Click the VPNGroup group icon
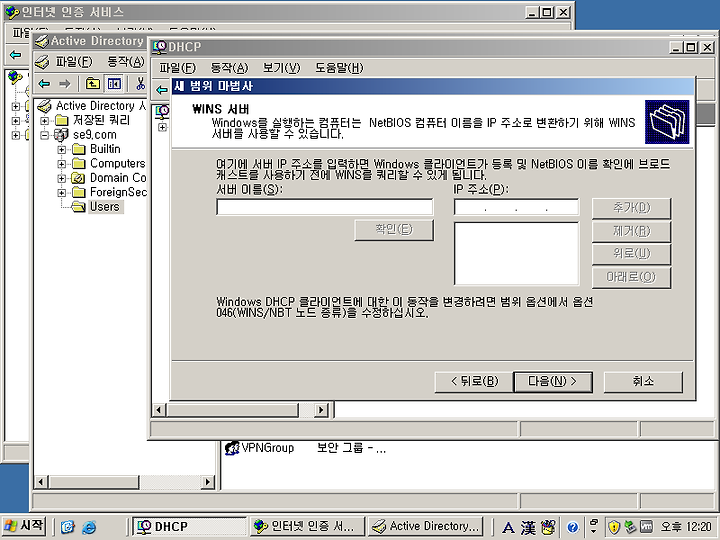 [x=232, y=448]
